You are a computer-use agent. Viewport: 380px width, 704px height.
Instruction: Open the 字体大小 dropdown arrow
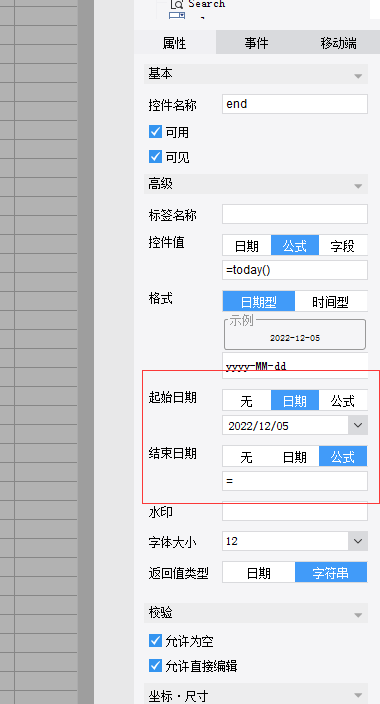point(358,541)
